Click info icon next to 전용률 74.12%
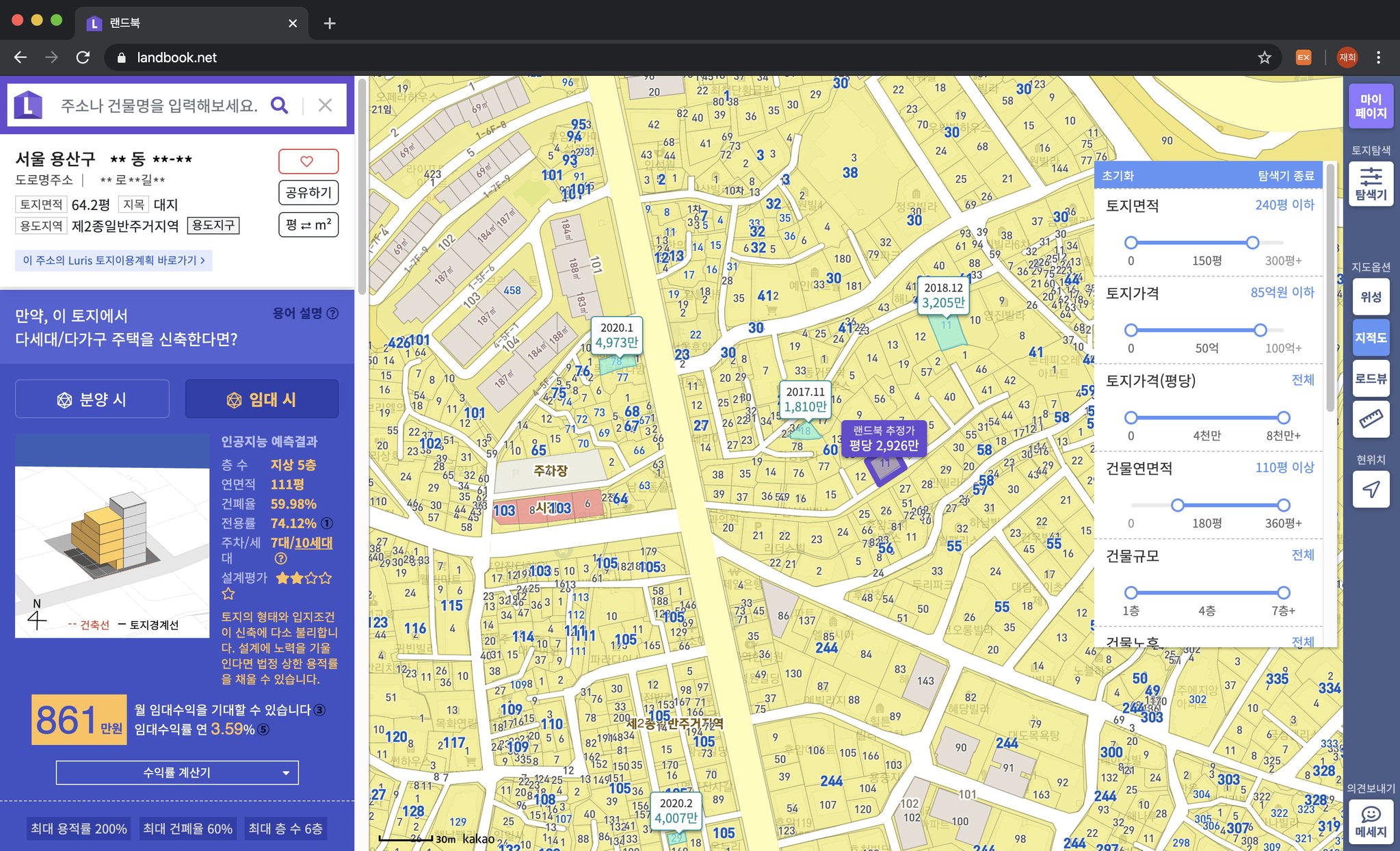Viewport: 1400px width, 851px height. point(327,523)
